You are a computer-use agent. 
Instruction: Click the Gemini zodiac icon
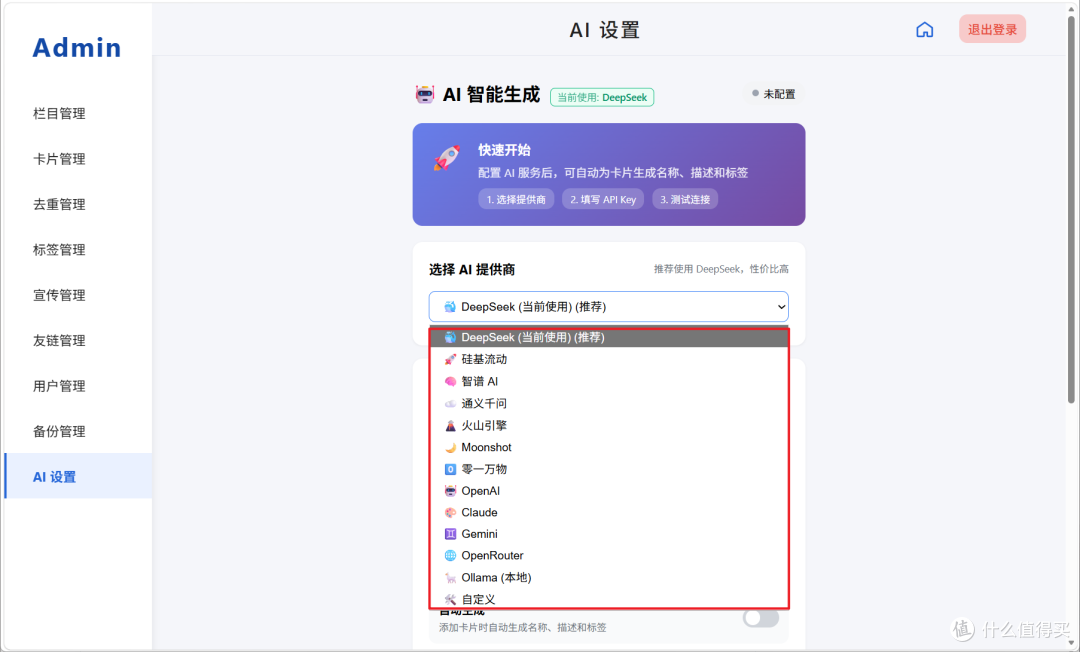pos(450,534)
